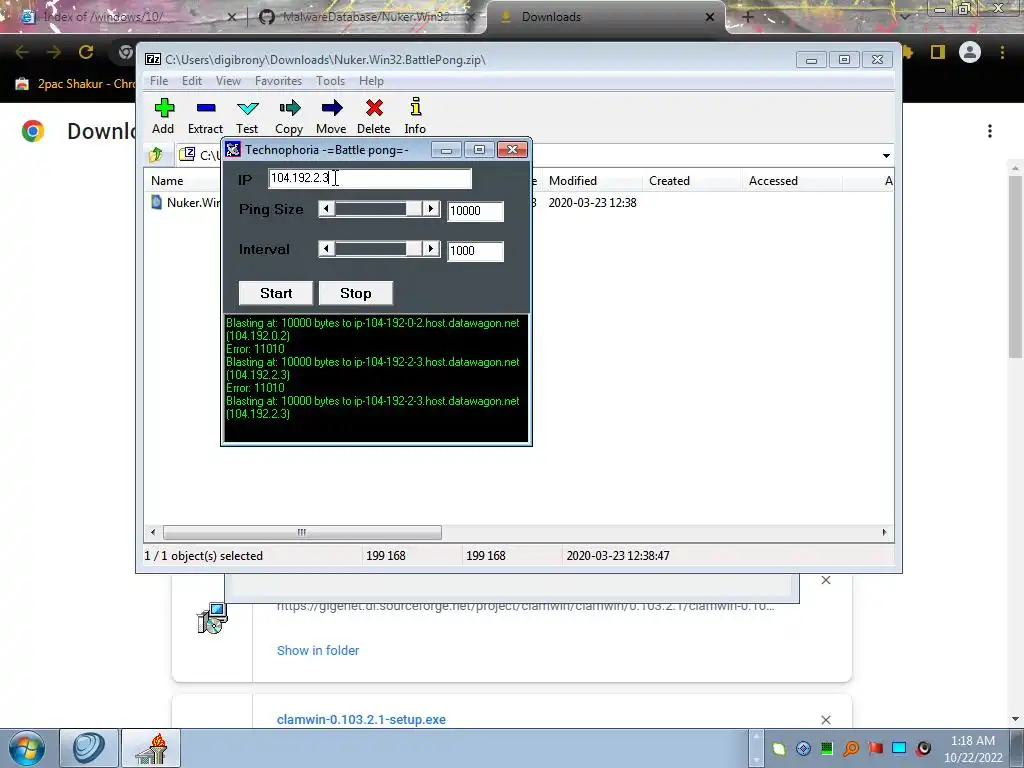Click the Interval slider left arrow
Viewport: 1024px width, 768px height.
(327, 249)
